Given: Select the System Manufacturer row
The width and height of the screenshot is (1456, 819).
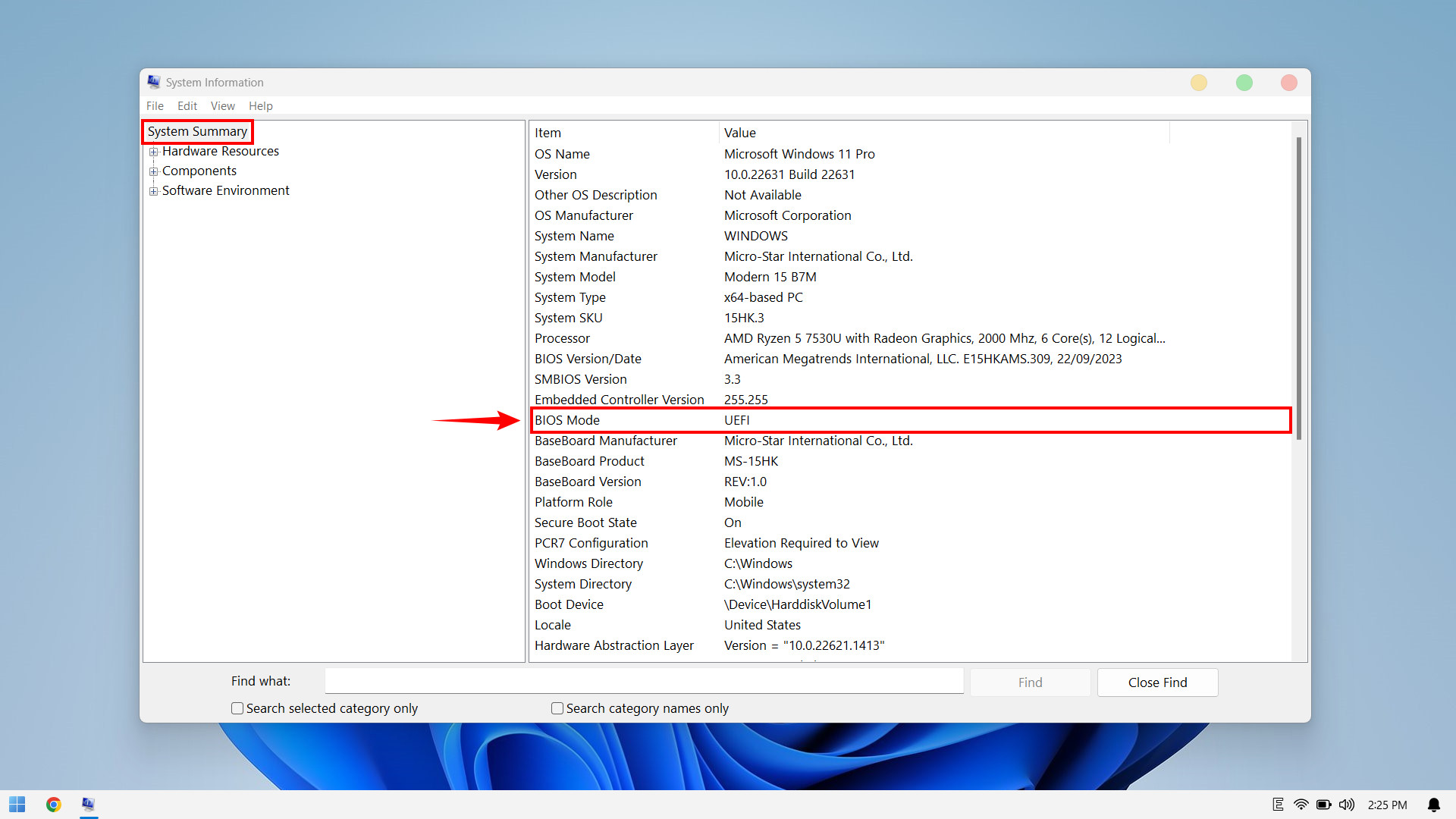Looking at the screenshot, I should tap(910, 256).
